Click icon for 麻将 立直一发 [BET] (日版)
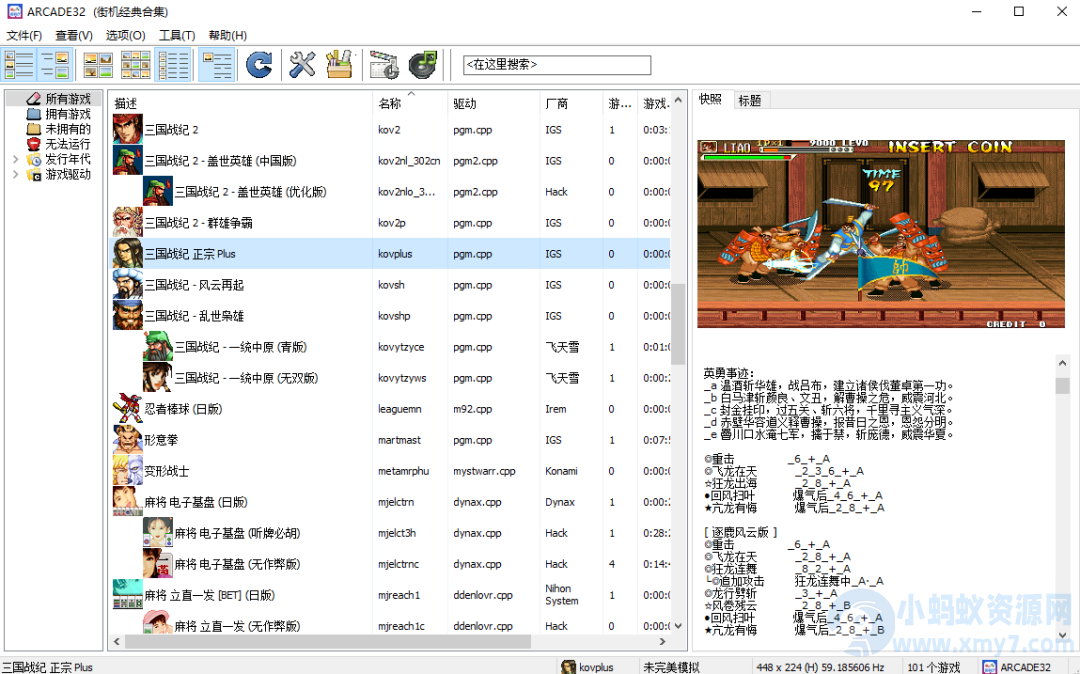 pyautogui.click(x=127, y=594)
